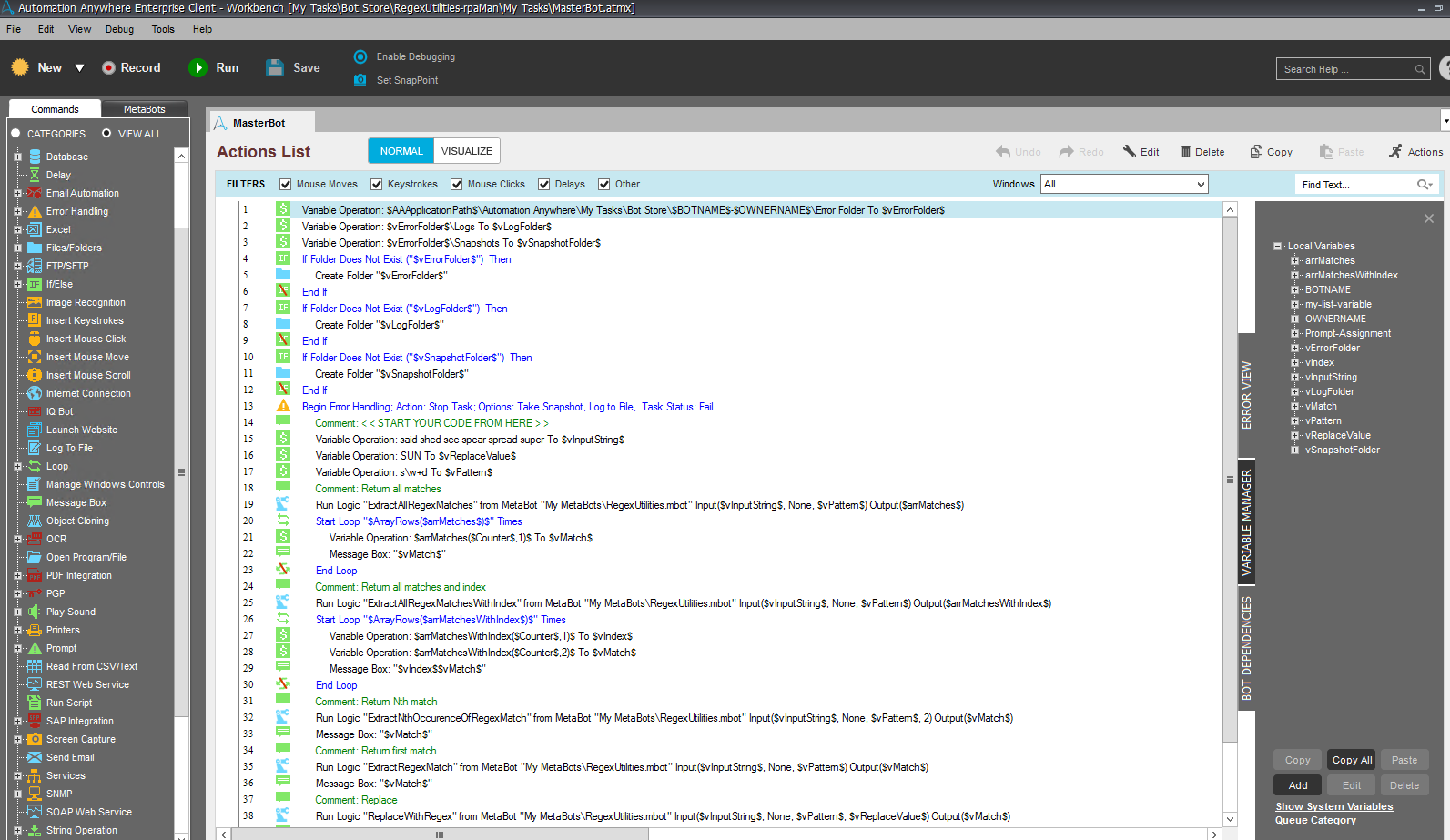The image size is (1450, 840).
Task: Click the Record button icon
Action: point(108,67)
